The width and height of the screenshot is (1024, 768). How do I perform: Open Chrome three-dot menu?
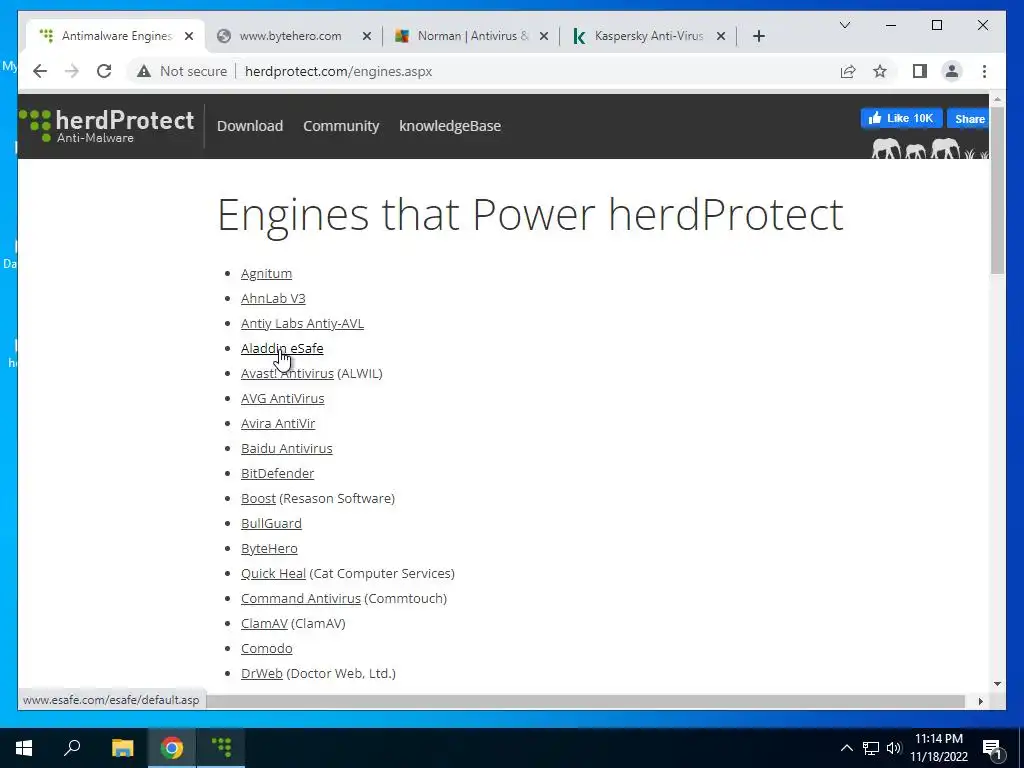[x=984, y=71]
